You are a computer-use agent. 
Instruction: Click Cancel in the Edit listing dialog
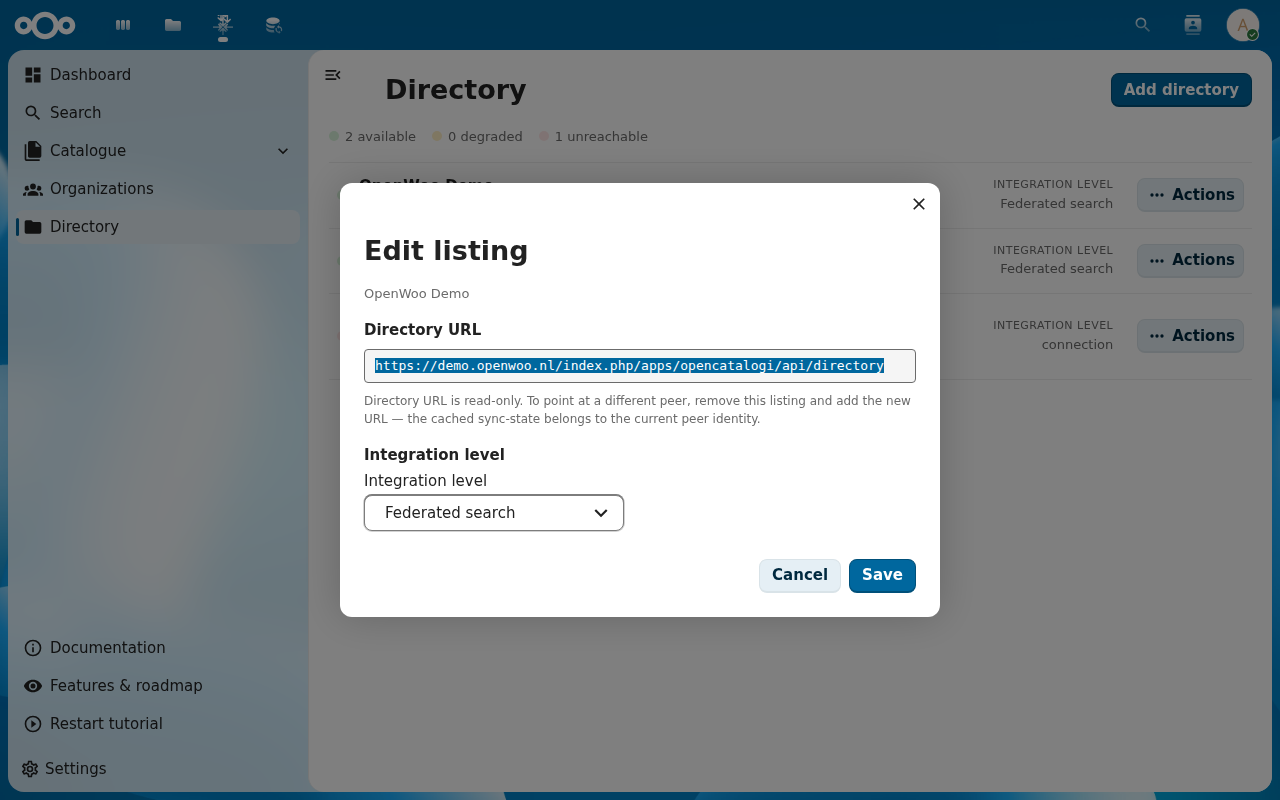pyautogui.click(x=800, y=575)
